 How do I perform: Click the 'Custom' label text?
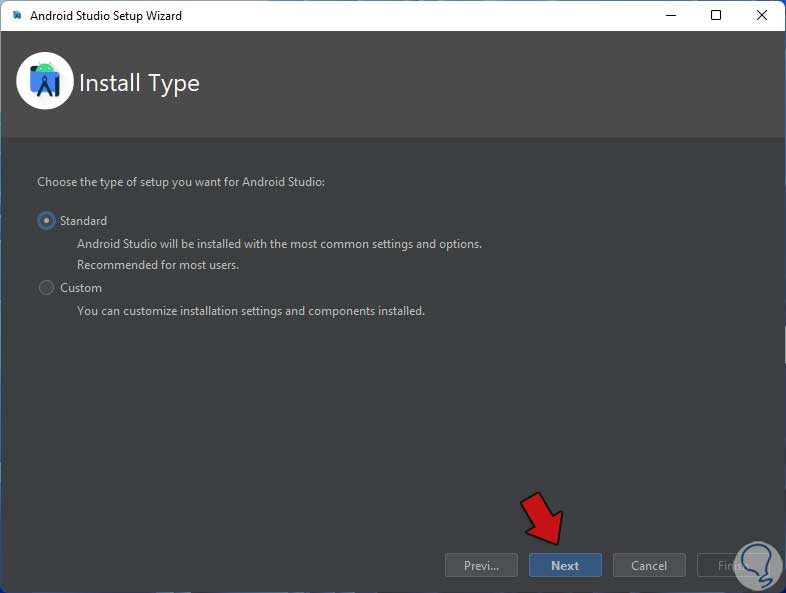coord(81,288)
